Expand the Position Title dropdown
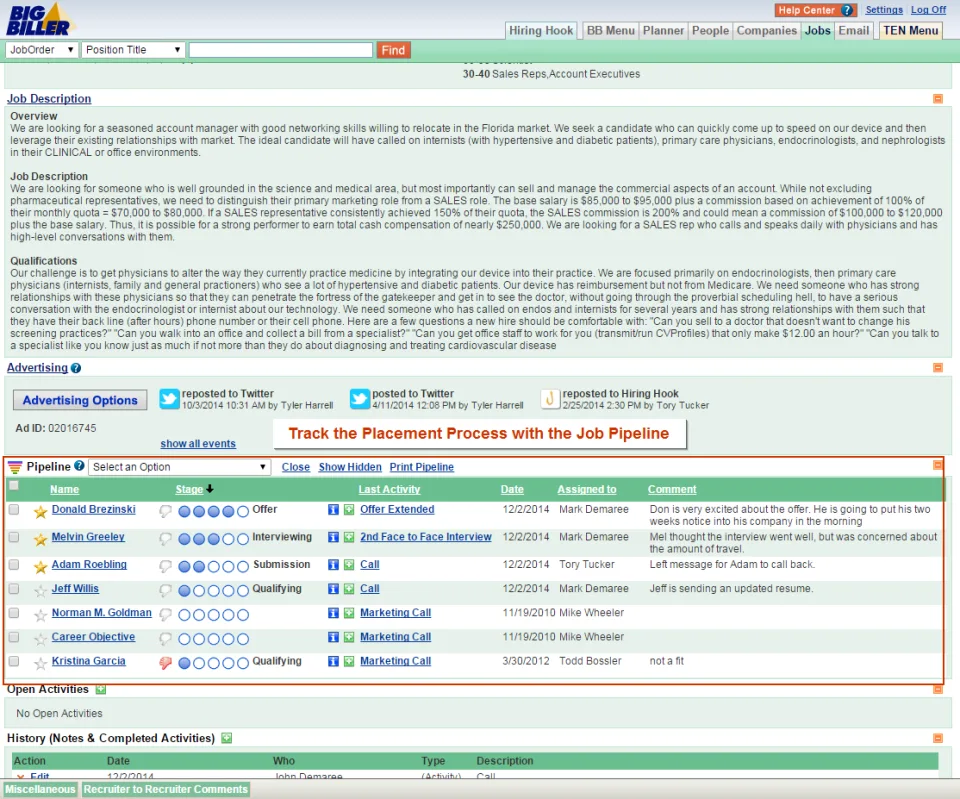 [133, 50]
